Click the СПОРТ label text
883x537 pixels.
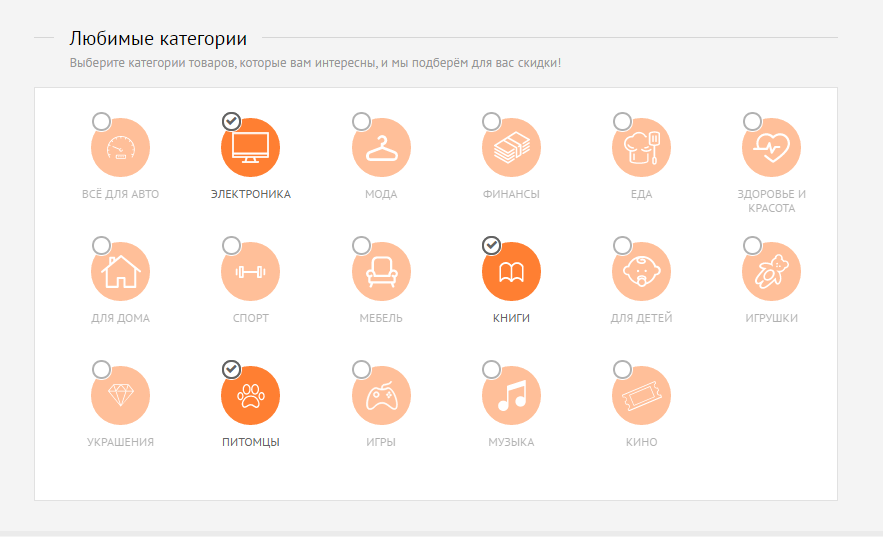pyautogui.click(x=251, y=318)
